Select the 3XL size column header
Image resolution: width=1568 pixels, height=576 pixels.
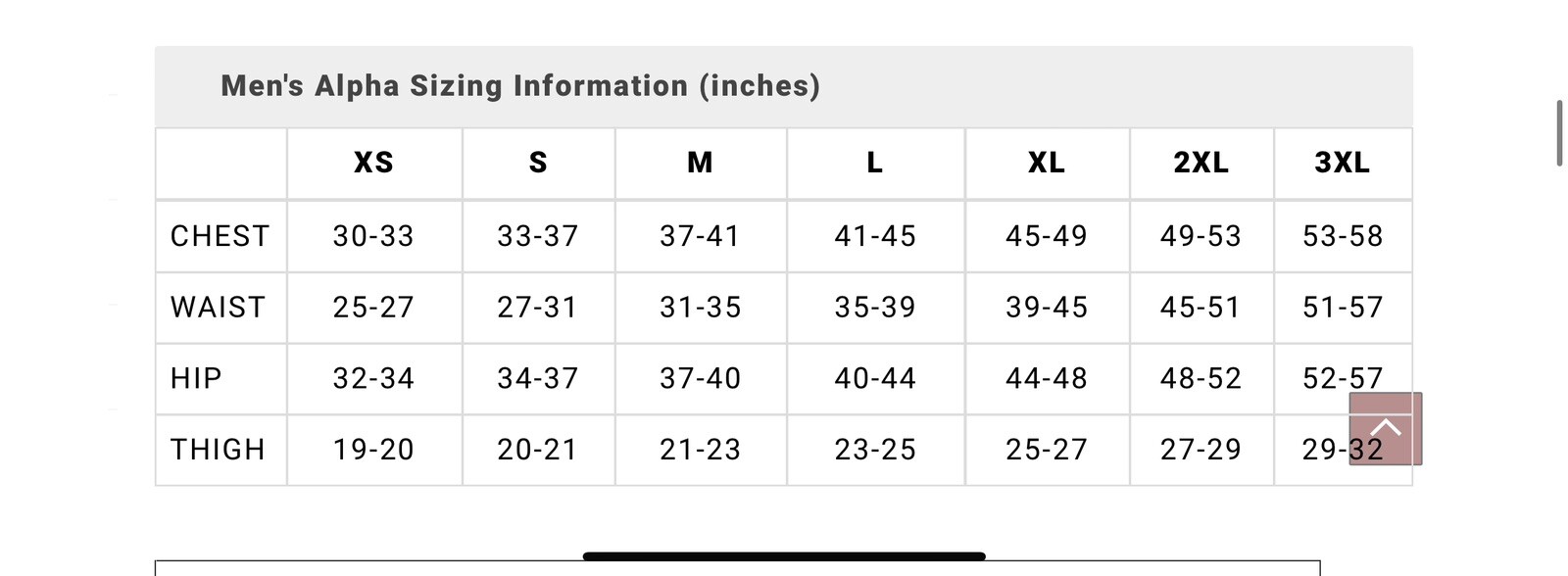(x=1343, y=163)
